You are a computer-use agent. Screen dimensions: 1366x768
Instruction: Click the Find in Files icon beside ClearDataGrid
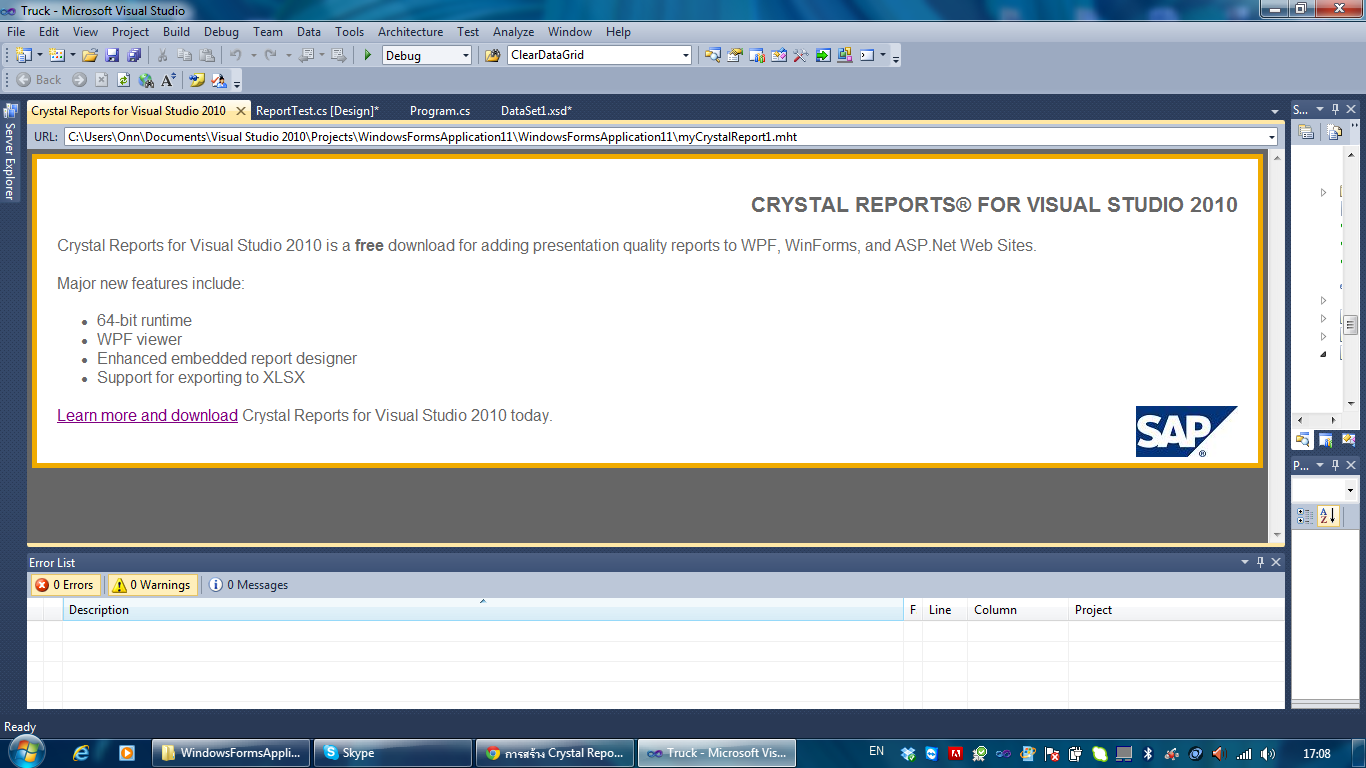point(492,56)
